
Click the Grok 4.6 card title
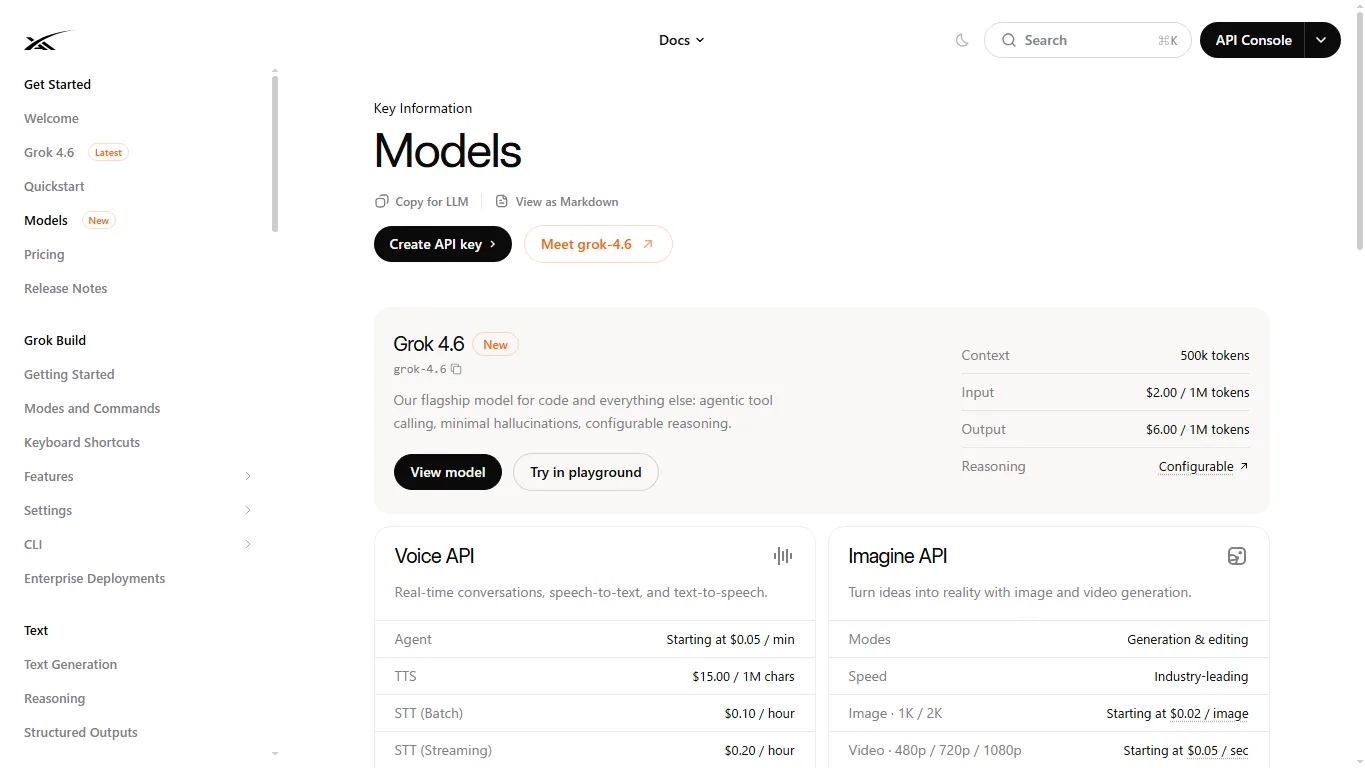pyautogui.click(x=429, y=344)
